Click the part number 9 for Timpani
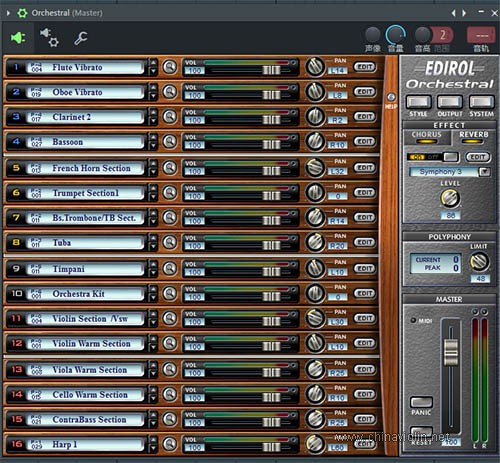 pyautogui.click(x=16, y=268)
